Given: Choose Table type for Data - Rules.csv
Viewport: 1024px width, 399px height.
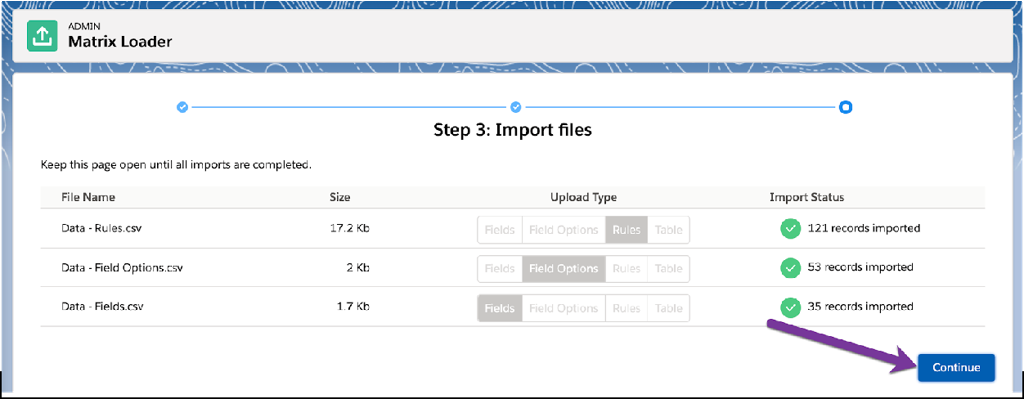Looking at the screenshot, I should 668,230.
